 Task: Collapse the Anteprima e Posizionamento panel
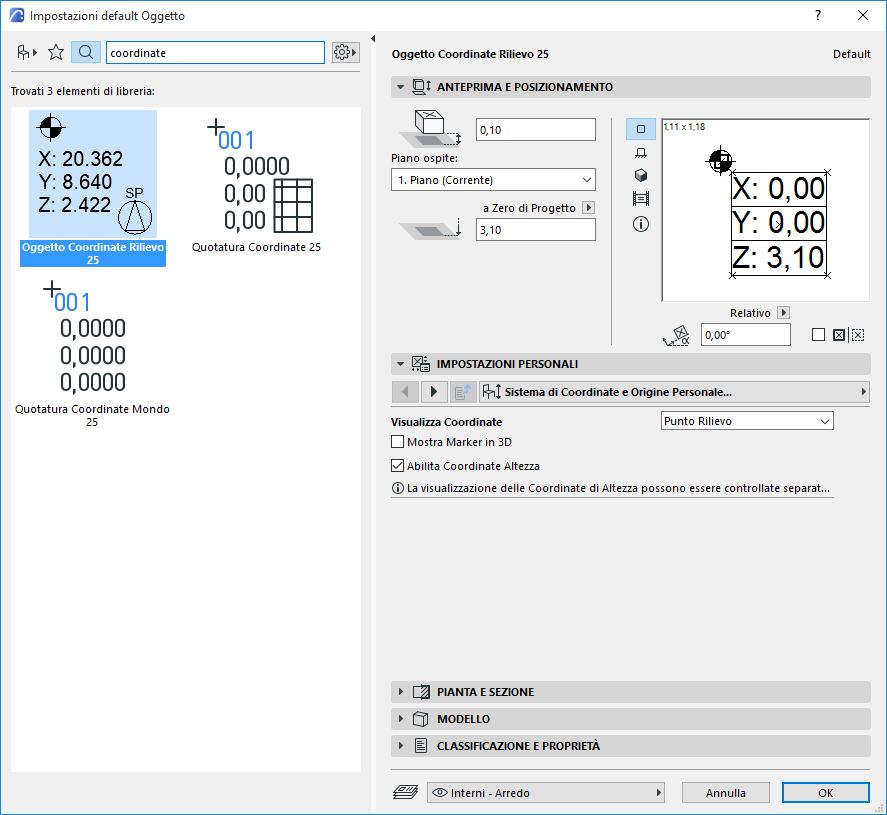pyautogui.click(x=401, y=87)
